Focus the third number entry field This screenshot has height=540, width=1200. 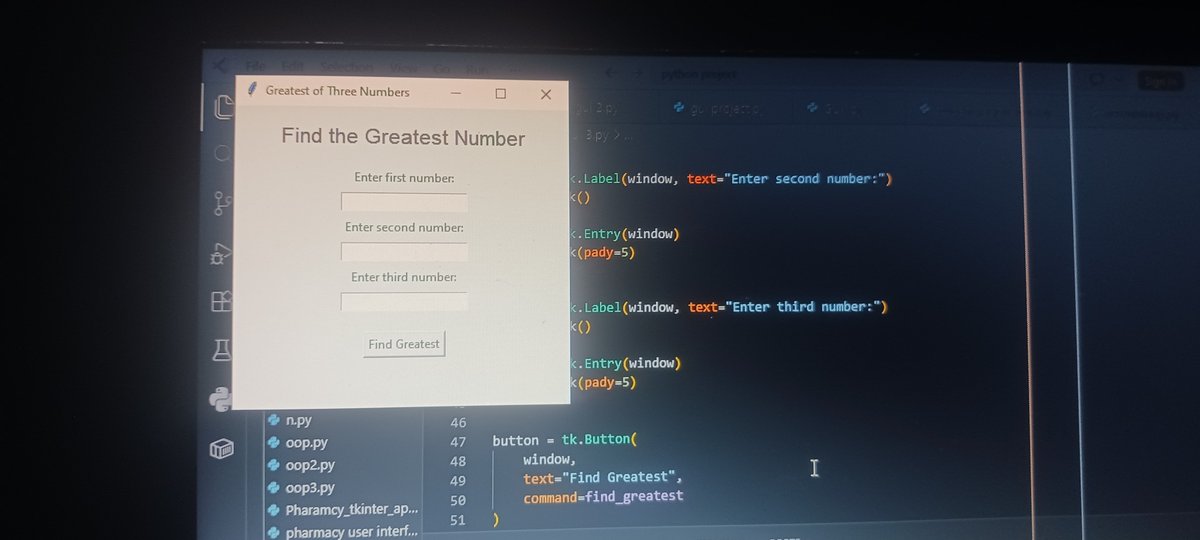404,301
